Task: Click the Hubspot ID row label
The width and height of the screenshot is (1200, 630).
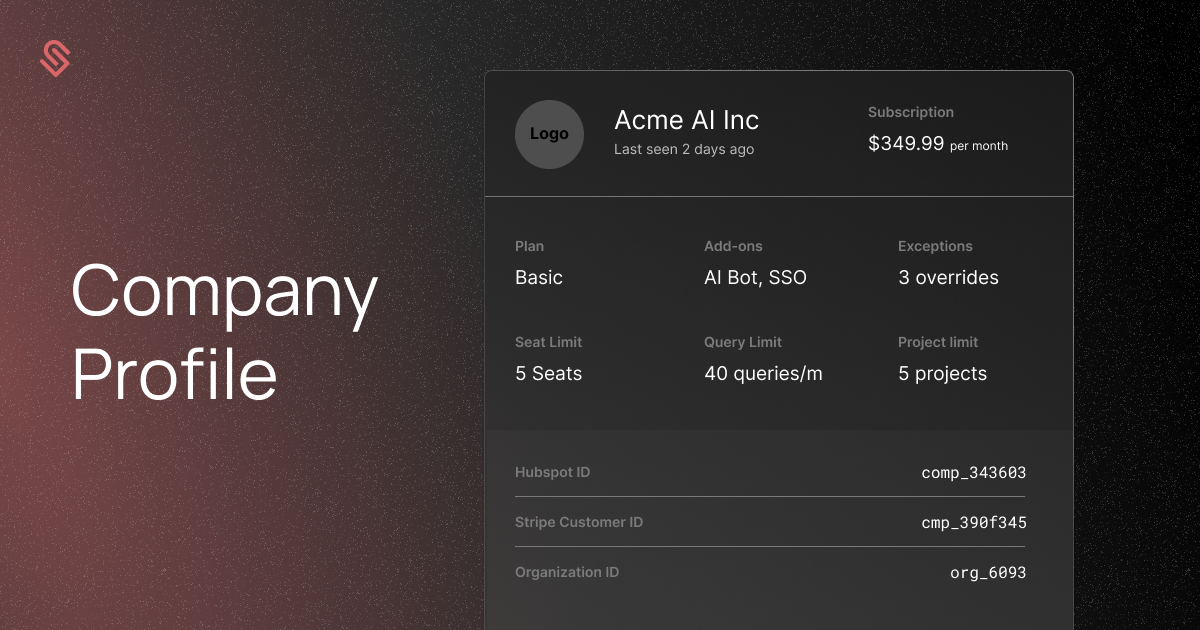Action: click(x=552, y=472)
